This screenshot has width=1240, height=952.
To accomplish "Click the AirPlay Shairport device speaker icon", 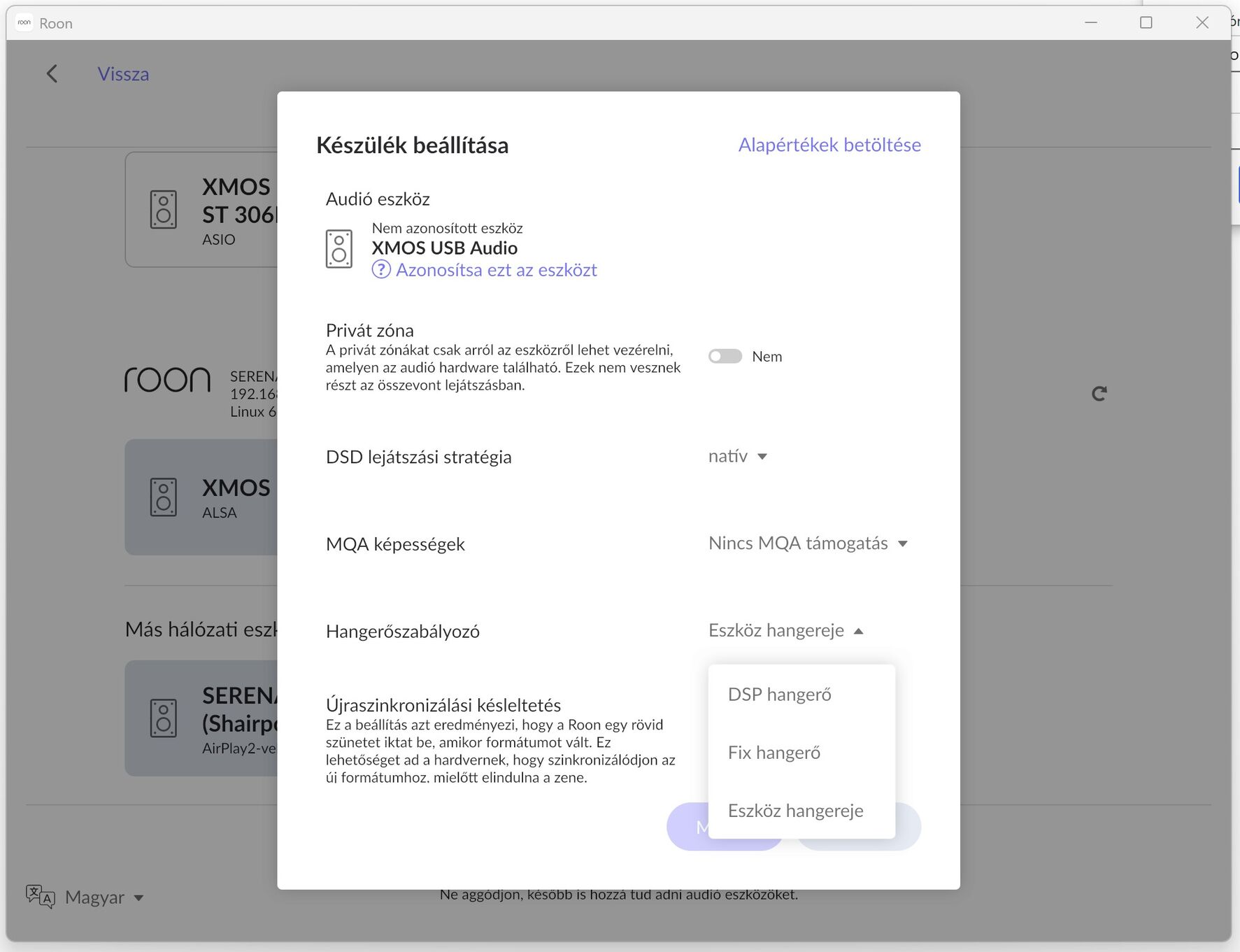I will tap(164, 718).
